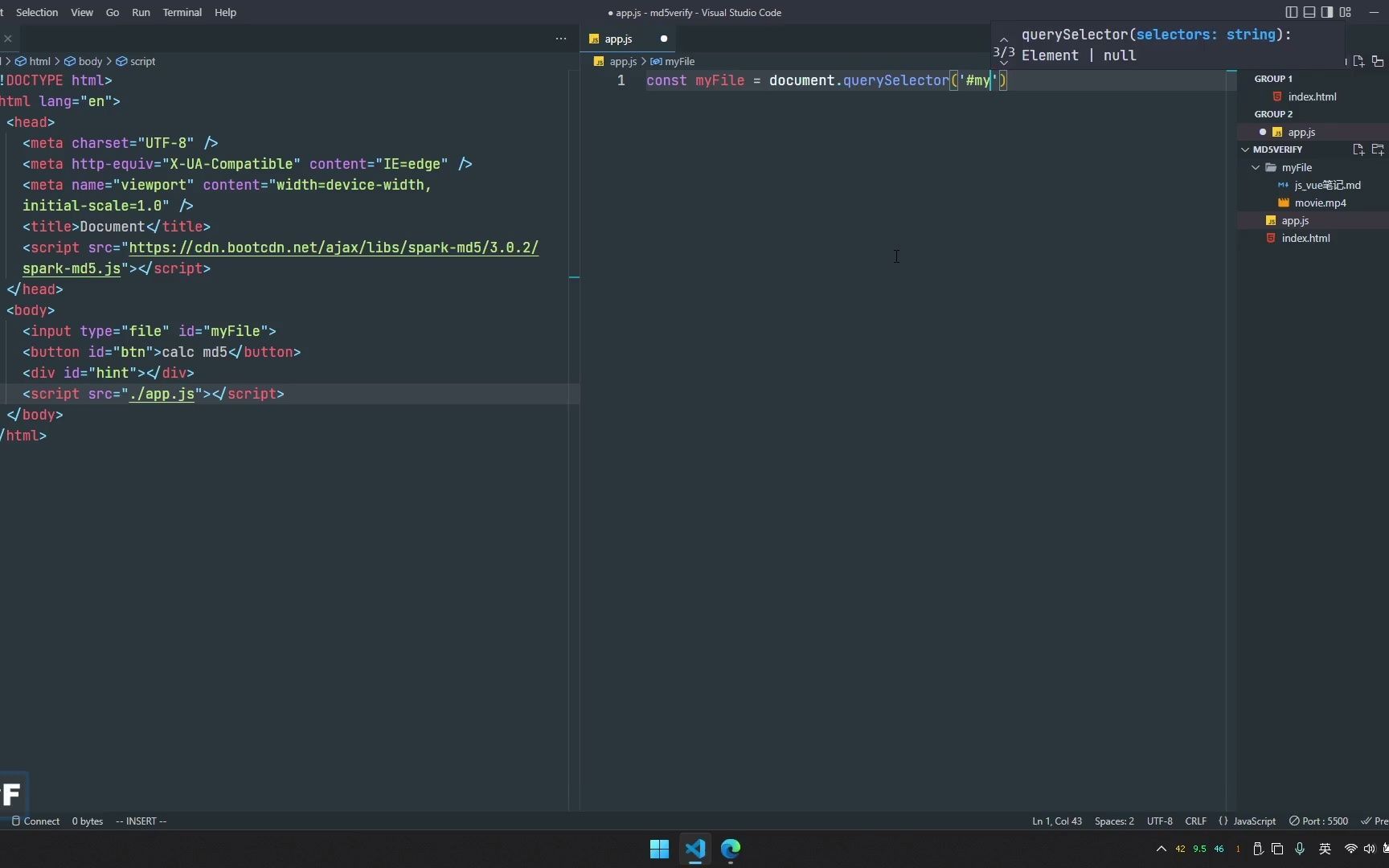Click toggle editor layout icon in Open Editors

(1378, 61)
